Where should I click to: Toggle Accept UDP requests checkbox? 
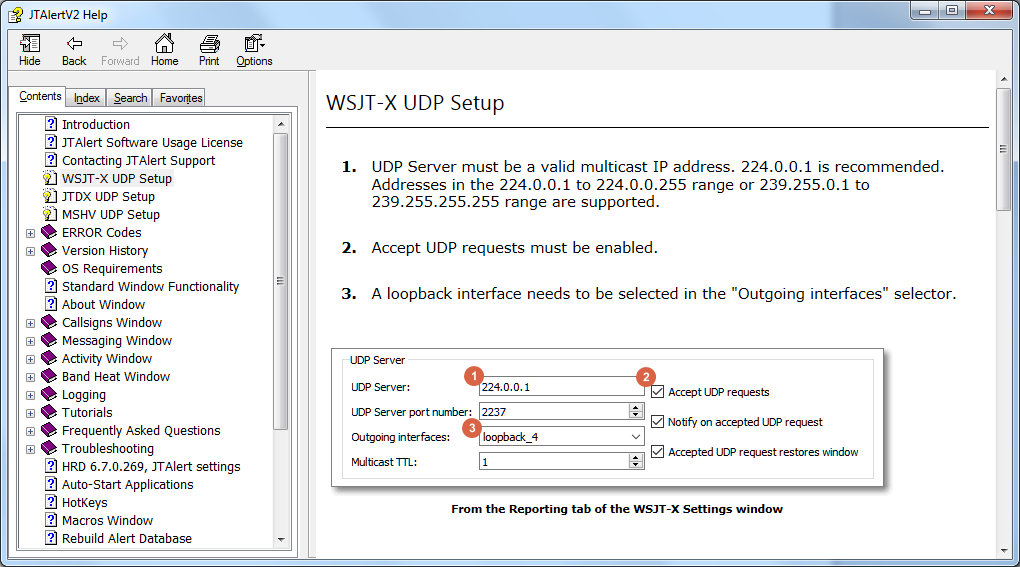pyautogui.click(x=658, y=392)
